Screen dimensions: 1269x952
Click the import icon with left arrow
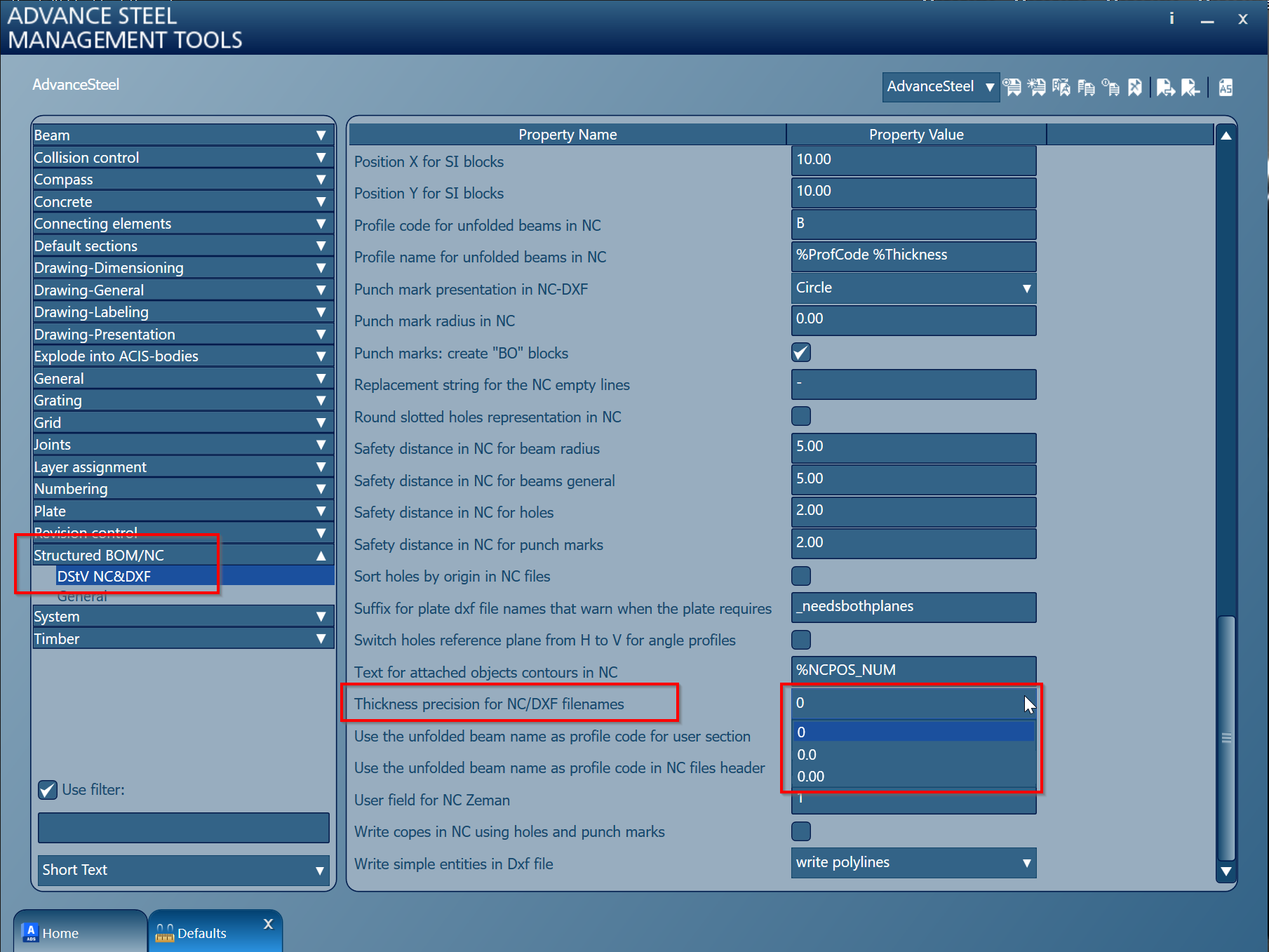pyautogui.click(x=1190, y=87)
